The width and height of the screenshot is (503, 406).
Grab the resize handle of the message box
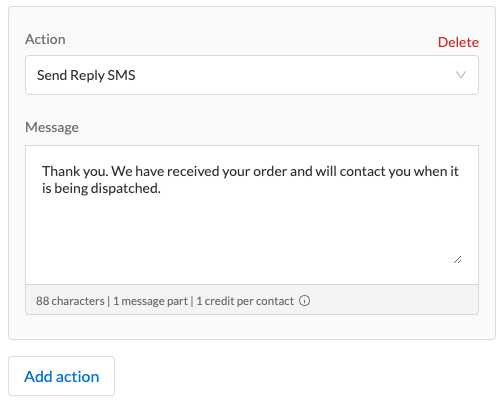[x=457, y=259]
